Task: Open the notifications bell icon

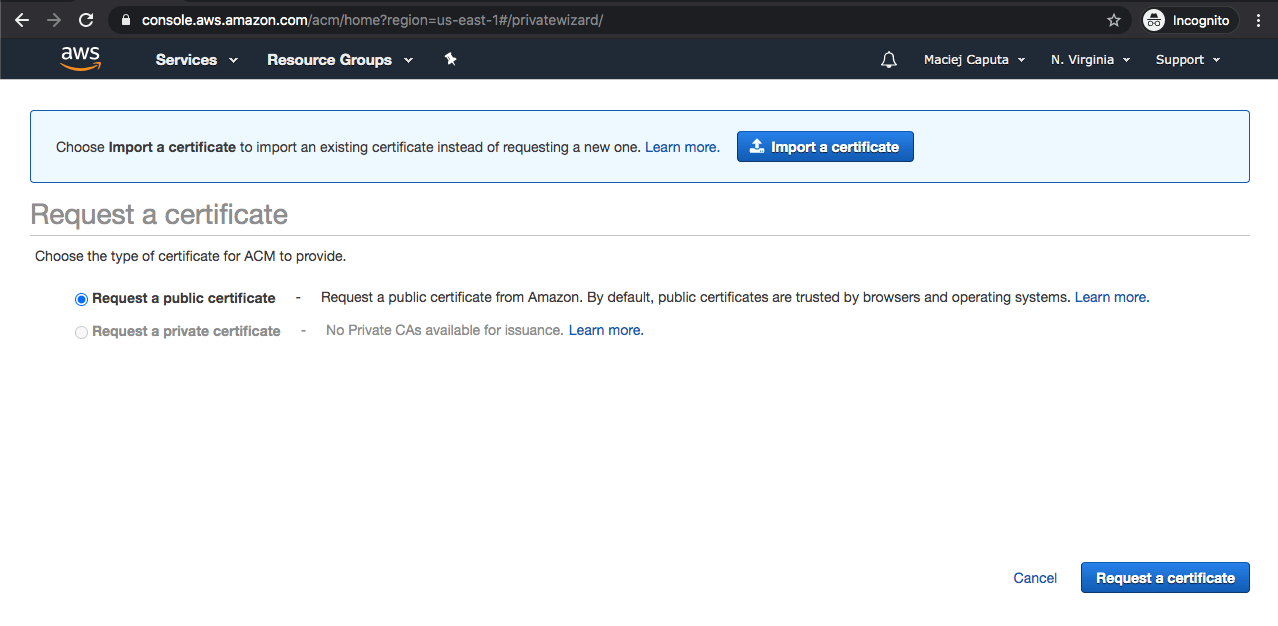Action: [888, 60]
